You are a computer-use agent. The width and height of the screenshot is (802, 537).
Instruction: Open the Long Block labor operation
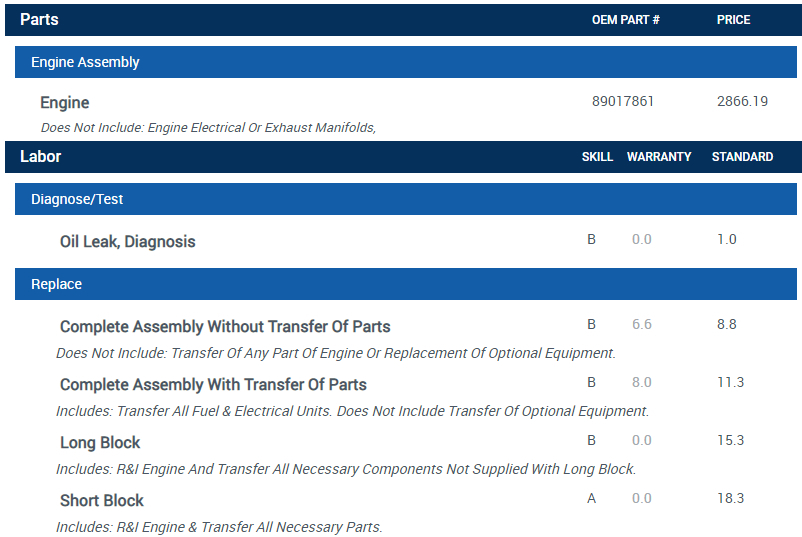coord(100,442)
